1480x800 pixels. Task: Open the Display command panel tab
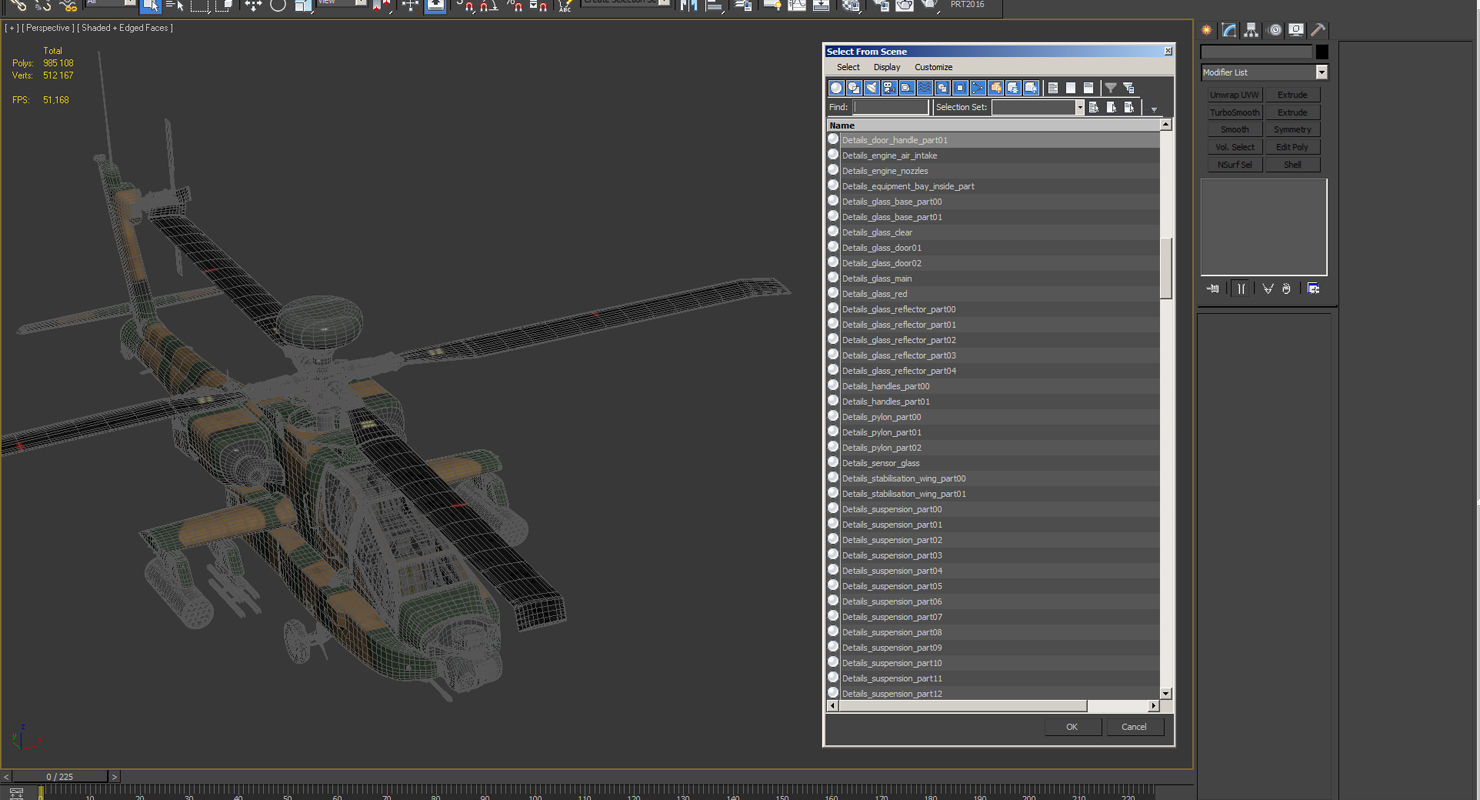click(1296, 30)
